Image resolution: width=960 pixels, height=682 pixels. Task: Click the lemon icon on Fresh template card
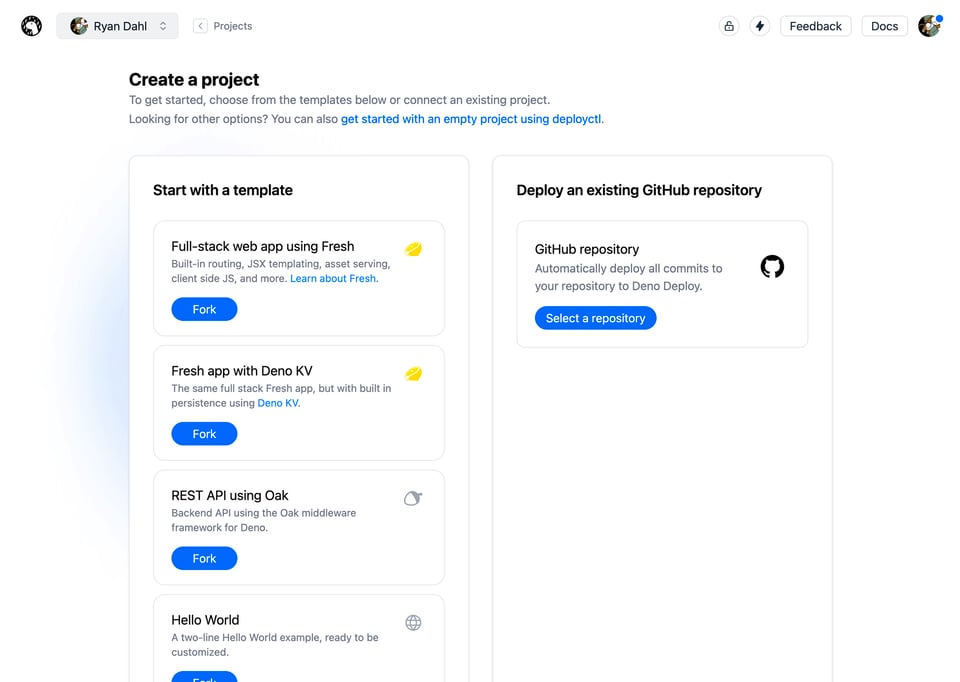[413, 249]
